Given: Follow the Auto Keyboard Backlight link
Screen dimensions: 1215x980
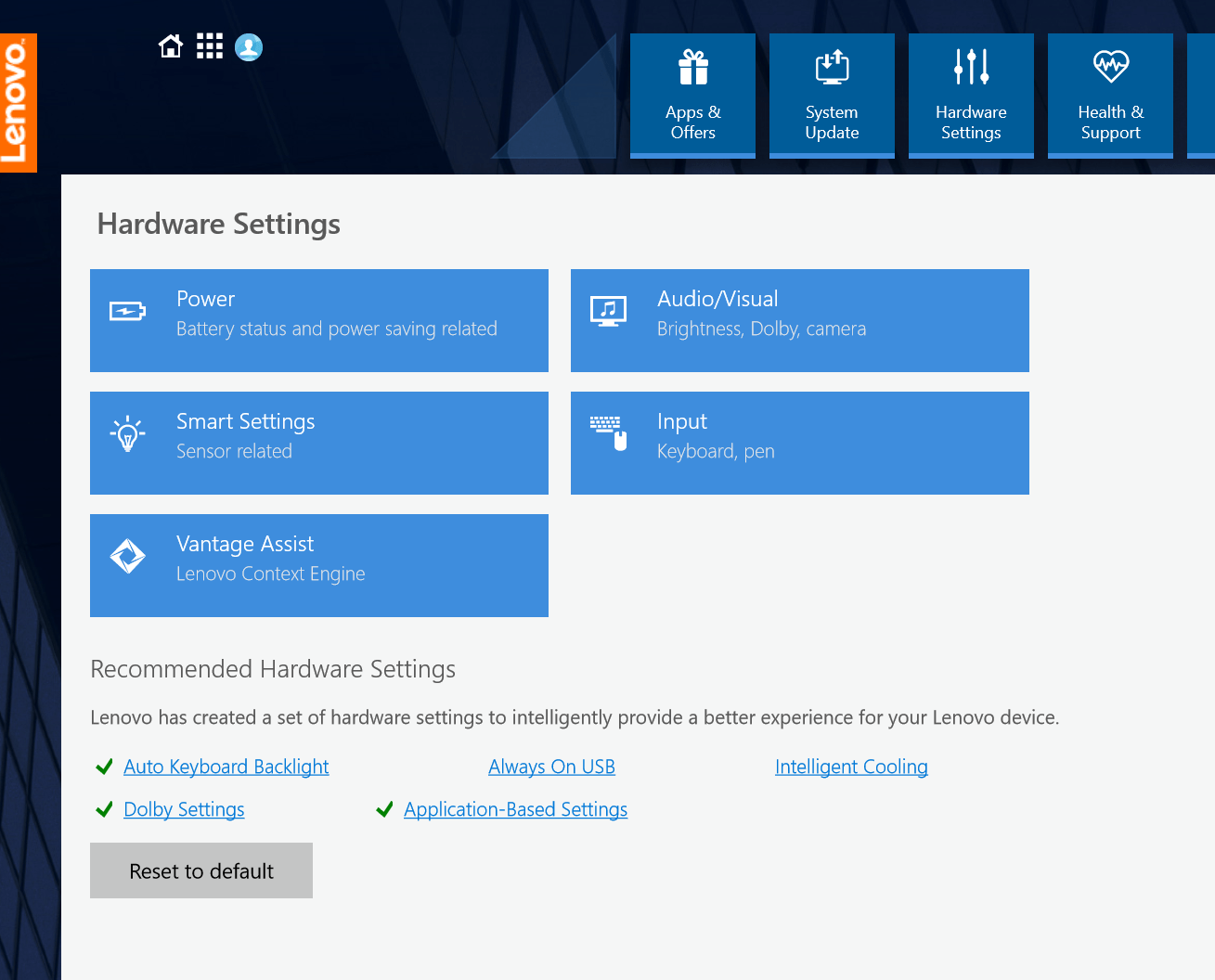Looking at the screenshot, I should [226, 767].
